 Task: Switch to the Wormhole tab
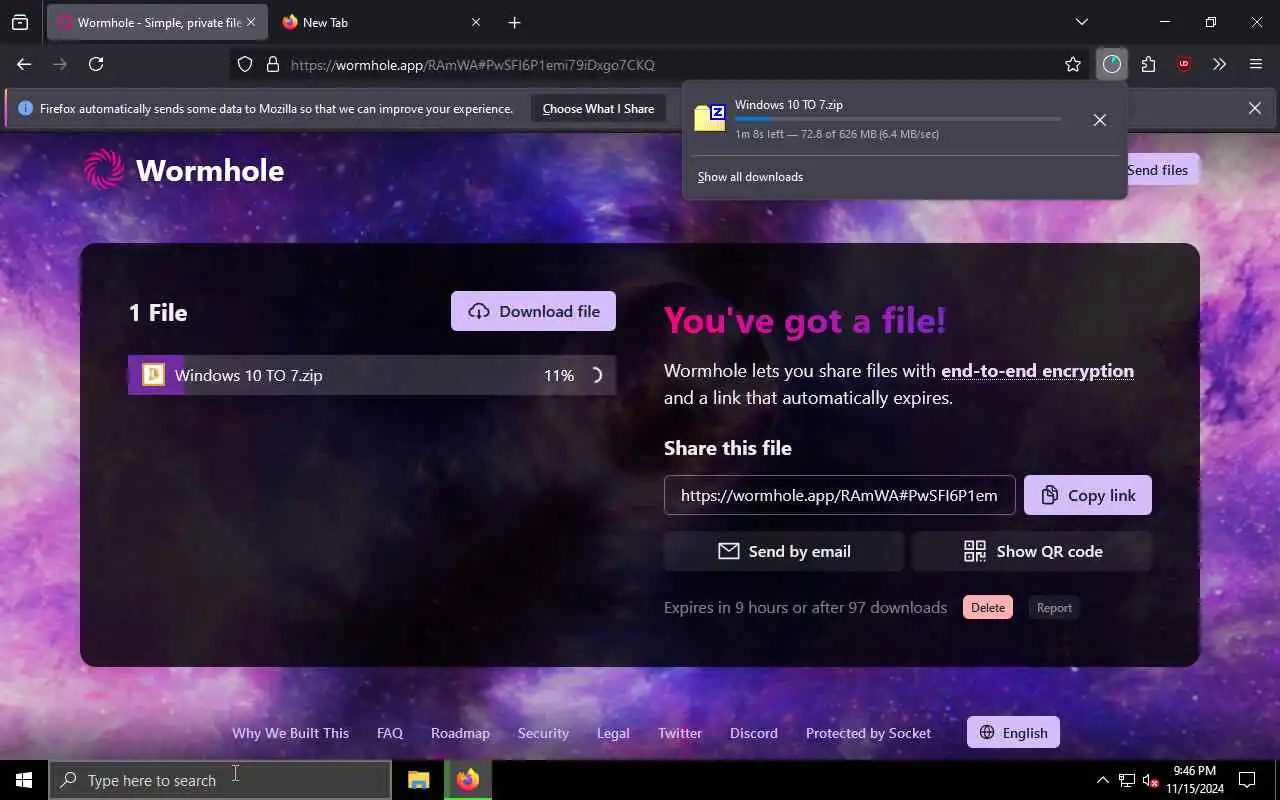pos(157,22)
